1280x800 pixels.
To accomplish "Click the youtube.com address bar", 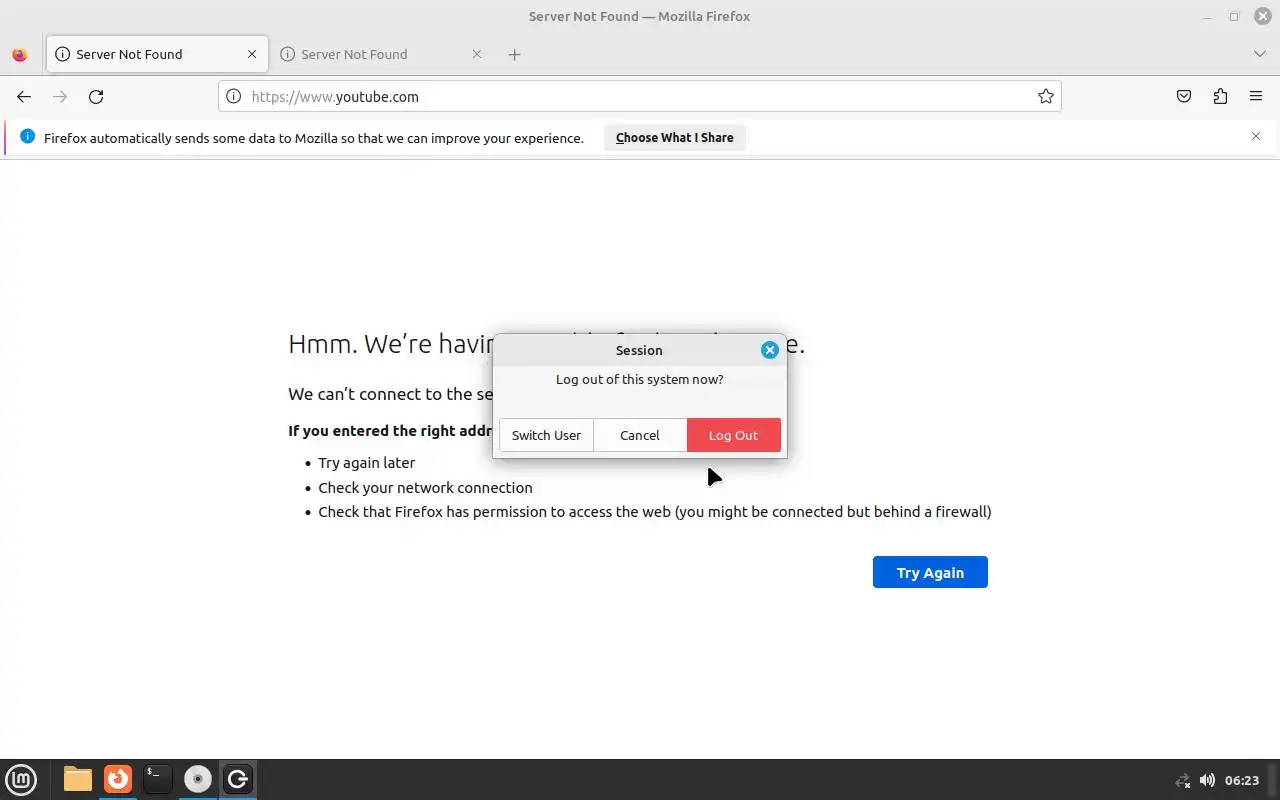I will click(x=640, y=96).
